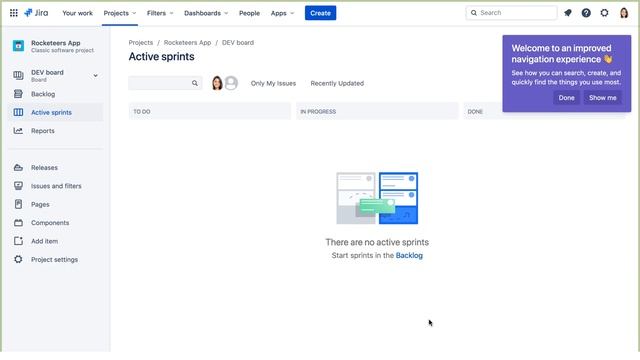This screenshot has height=360, width=640.
Task: Click the Pages document icon
Action: (x=18, y=204)
